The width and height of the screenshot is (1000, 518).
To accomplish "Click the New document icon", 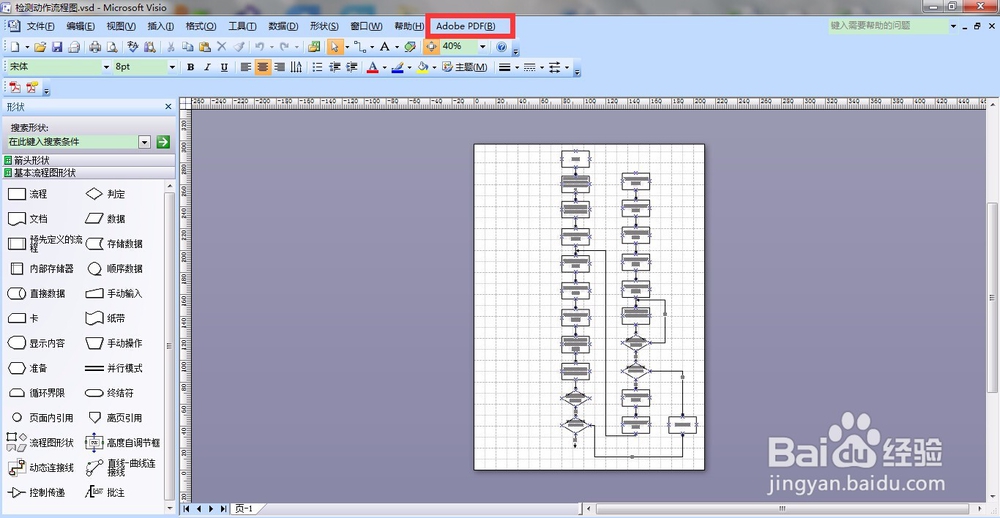I will [x=15, y=47].
